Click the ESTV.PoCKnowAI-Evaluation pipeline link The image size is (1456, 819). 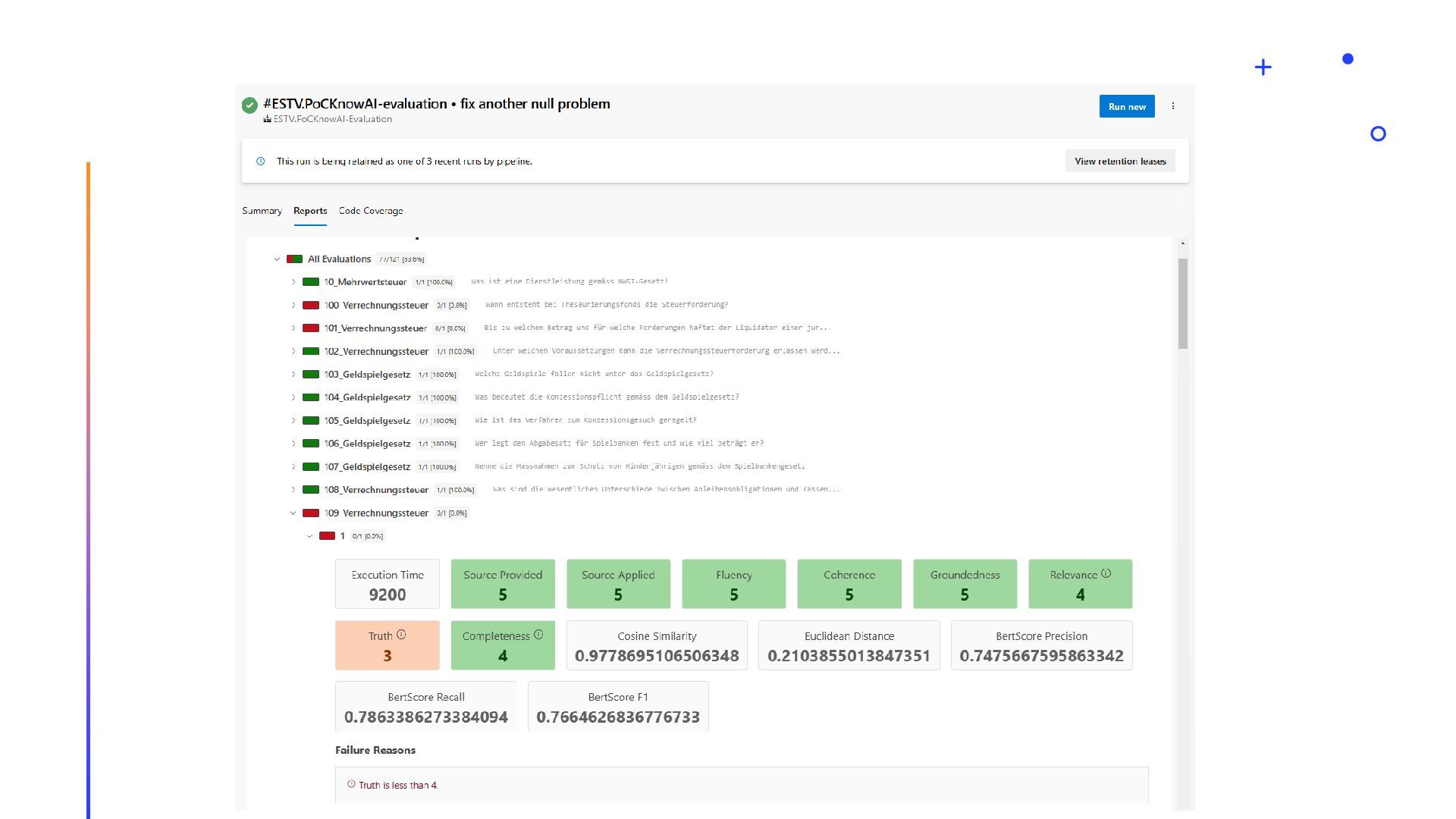click(333, 119)
